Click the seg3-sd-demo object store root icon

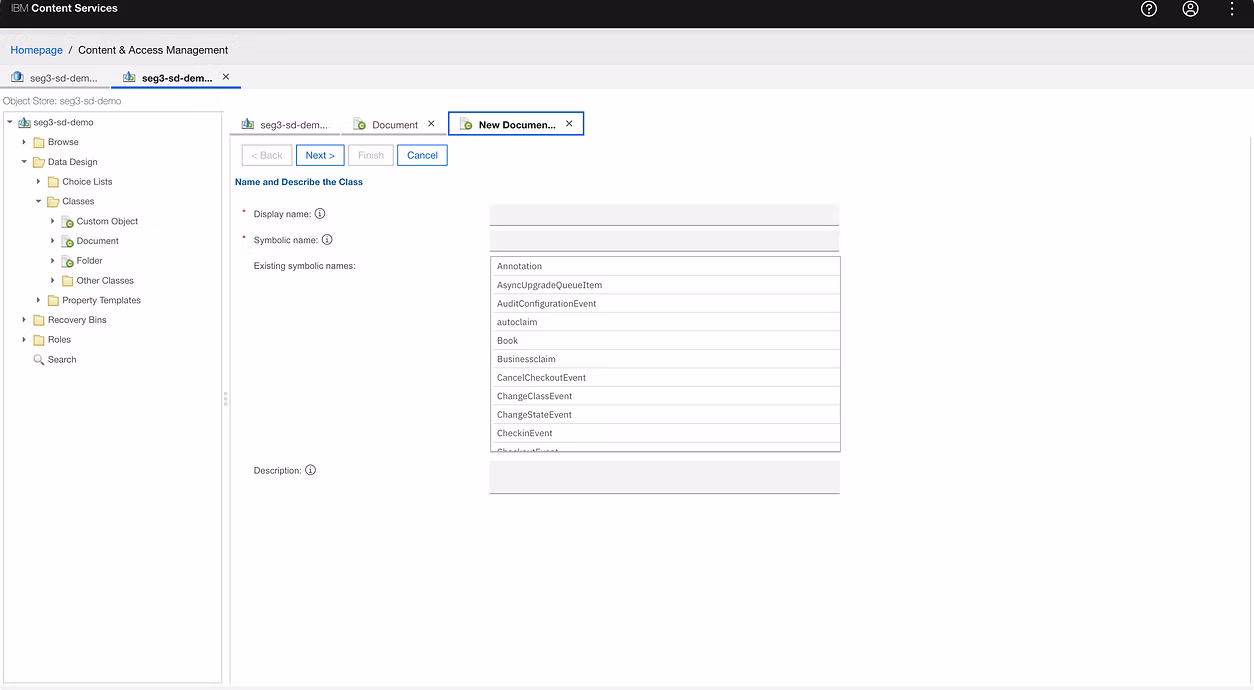pos(24,122)
